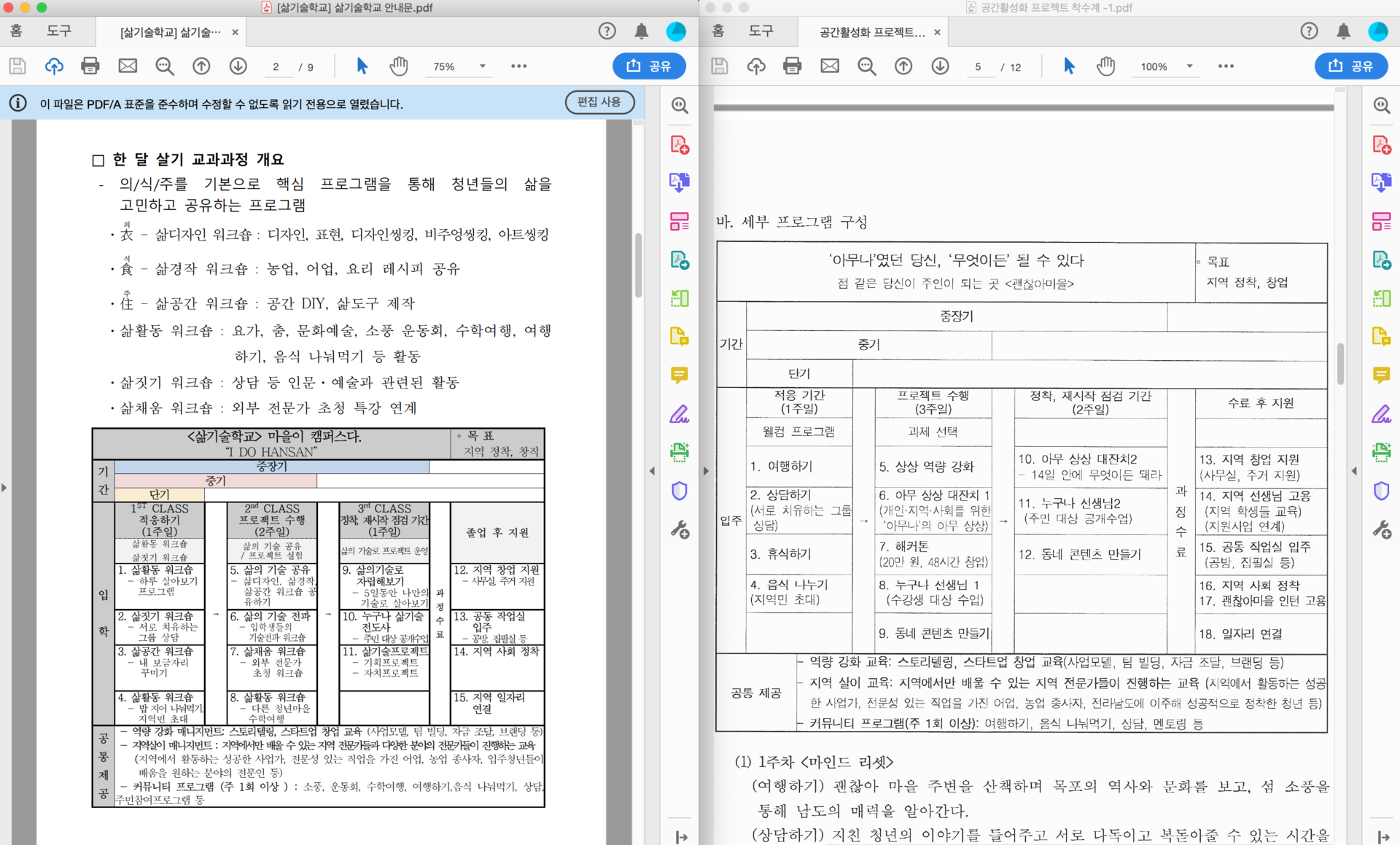
Task: Go to previous page in right window
Action: (903, 66)
